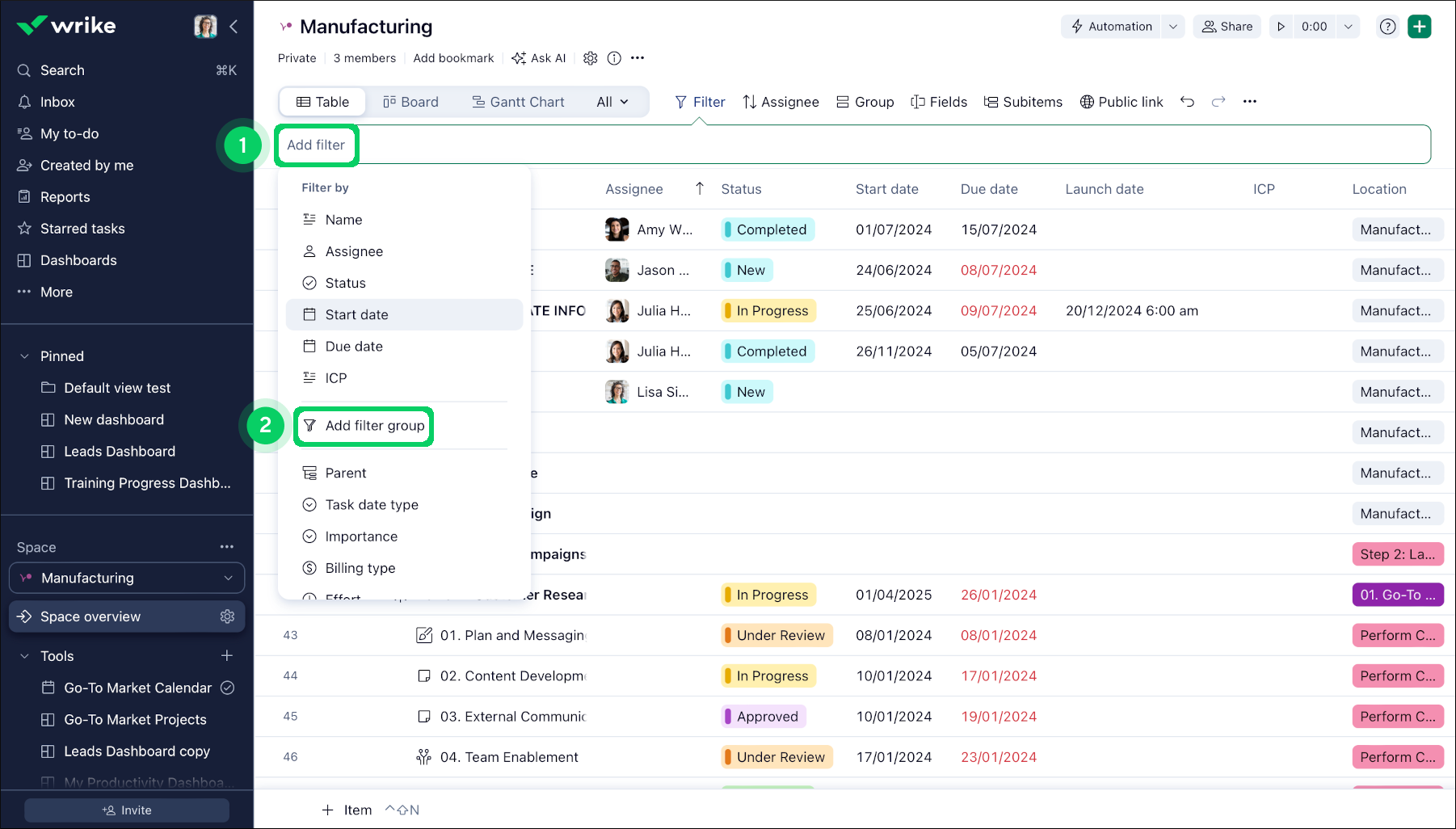The height and width of the screenshot is (829, 1456).
Task: Click the undo arrow icon
Action: coord(1187,102)
